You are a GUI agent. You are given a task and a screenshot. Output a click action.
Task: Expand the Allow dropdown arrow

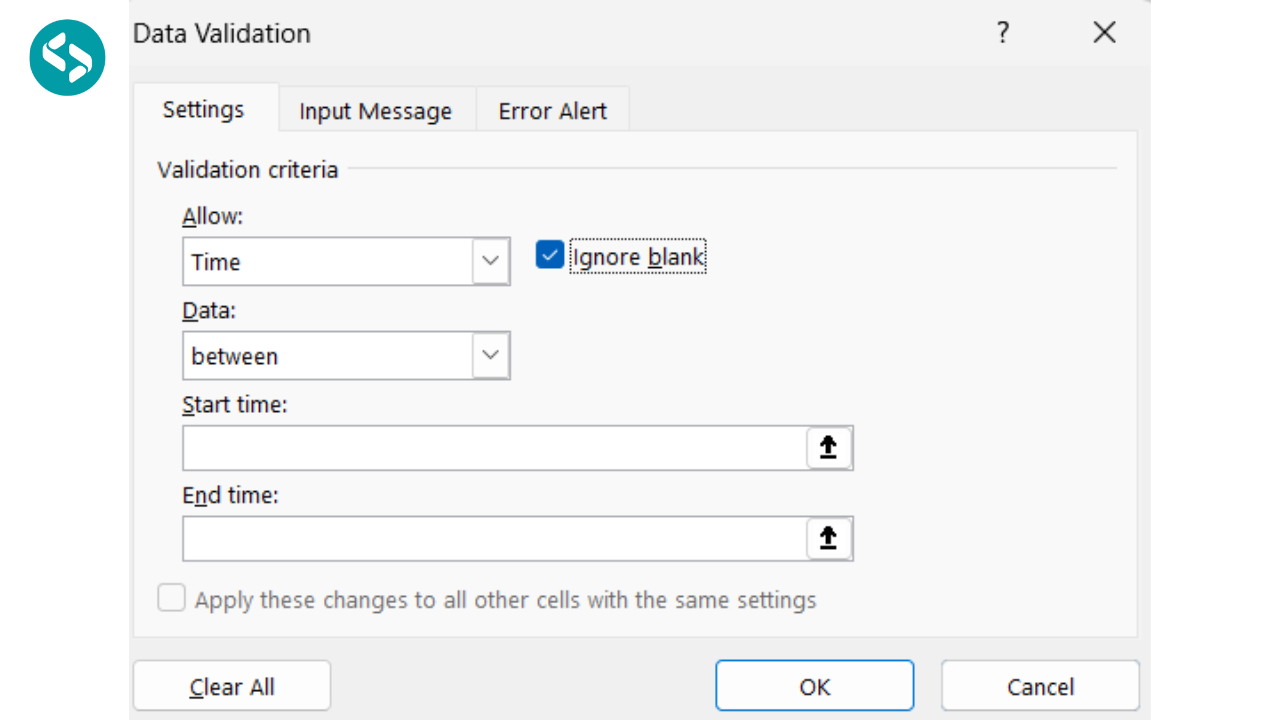click(x=490, y=261)
